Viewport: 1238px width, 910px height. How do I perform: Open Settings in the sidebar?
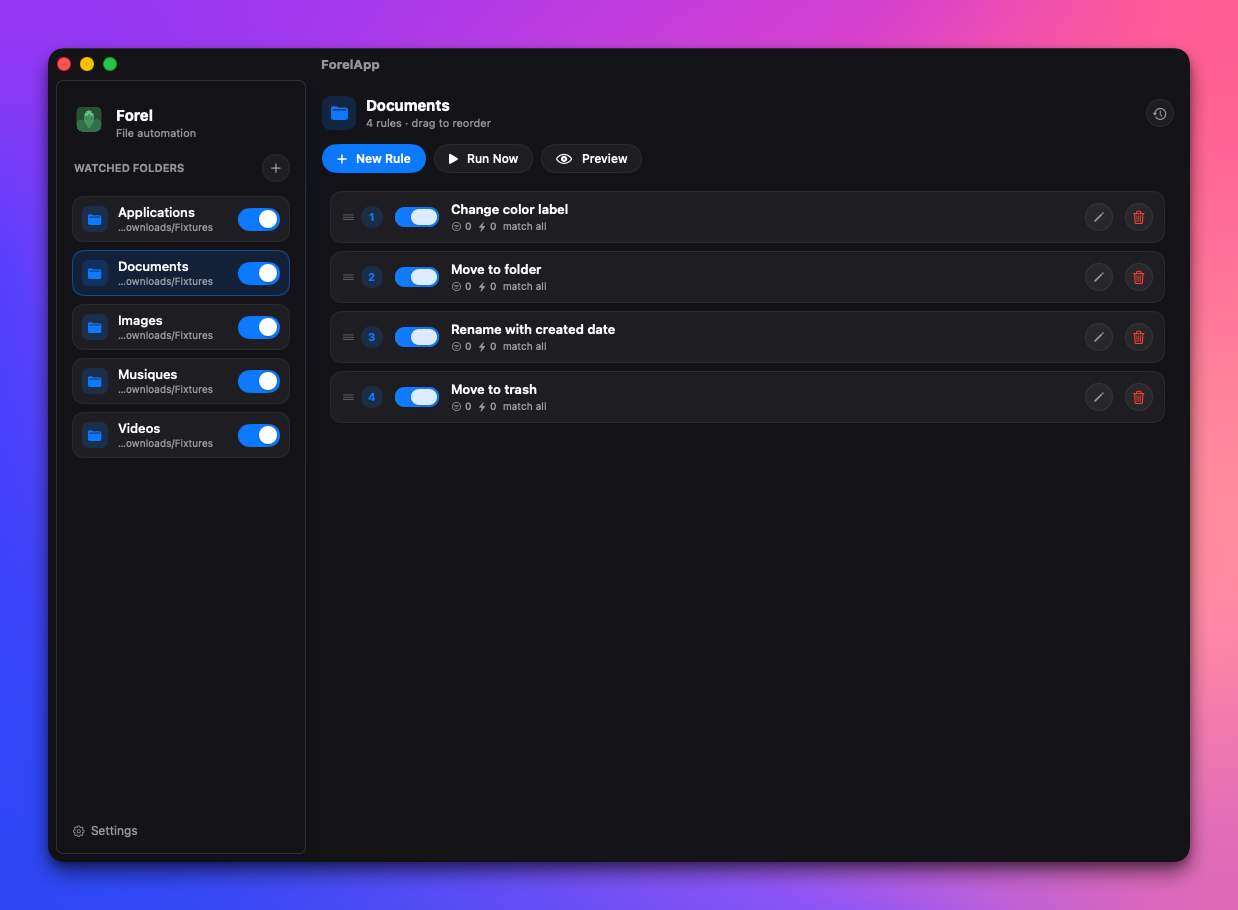[x=105, y=831]
